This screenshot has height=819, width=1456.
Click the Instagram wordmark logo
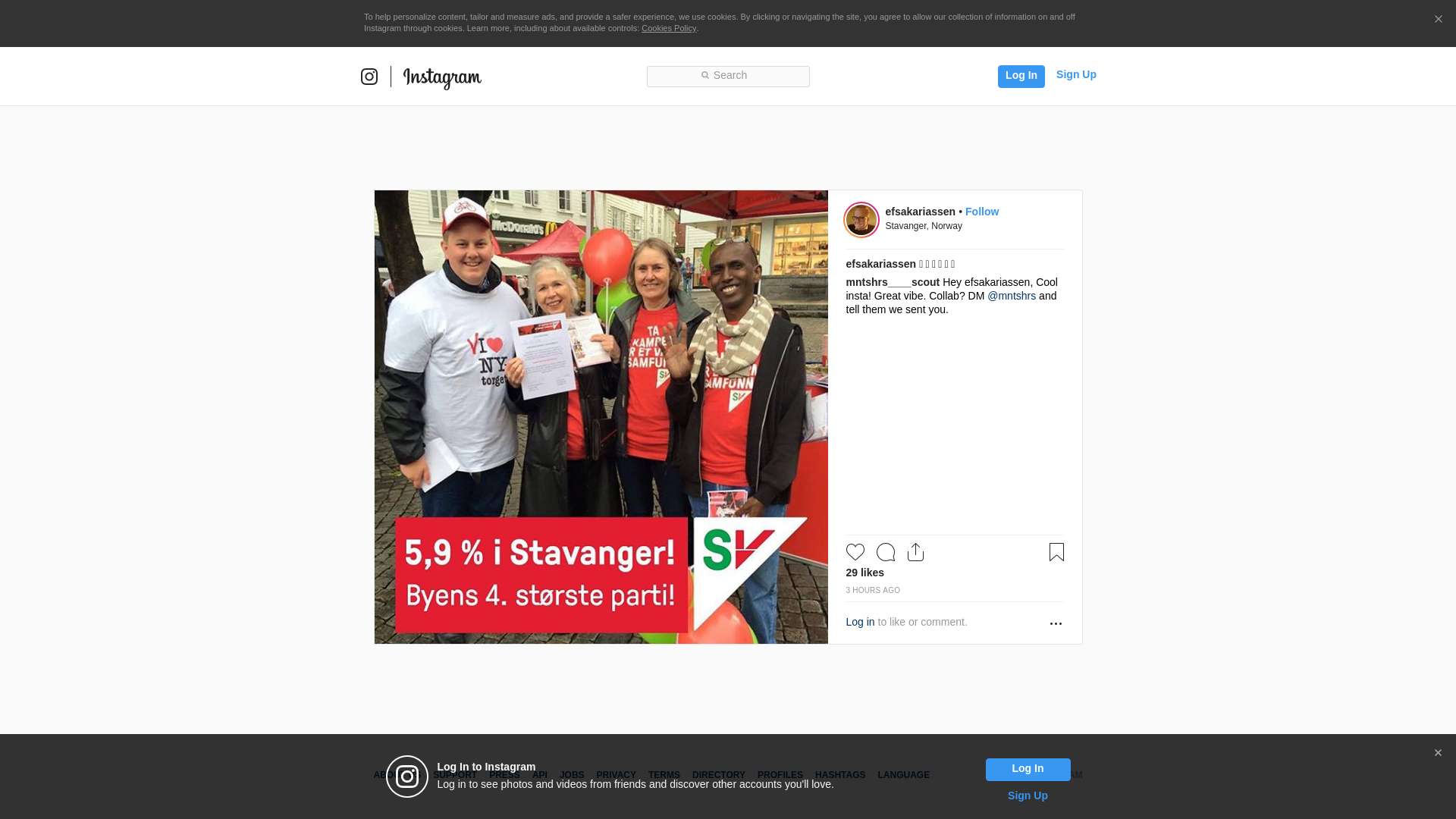coord(442,78)
